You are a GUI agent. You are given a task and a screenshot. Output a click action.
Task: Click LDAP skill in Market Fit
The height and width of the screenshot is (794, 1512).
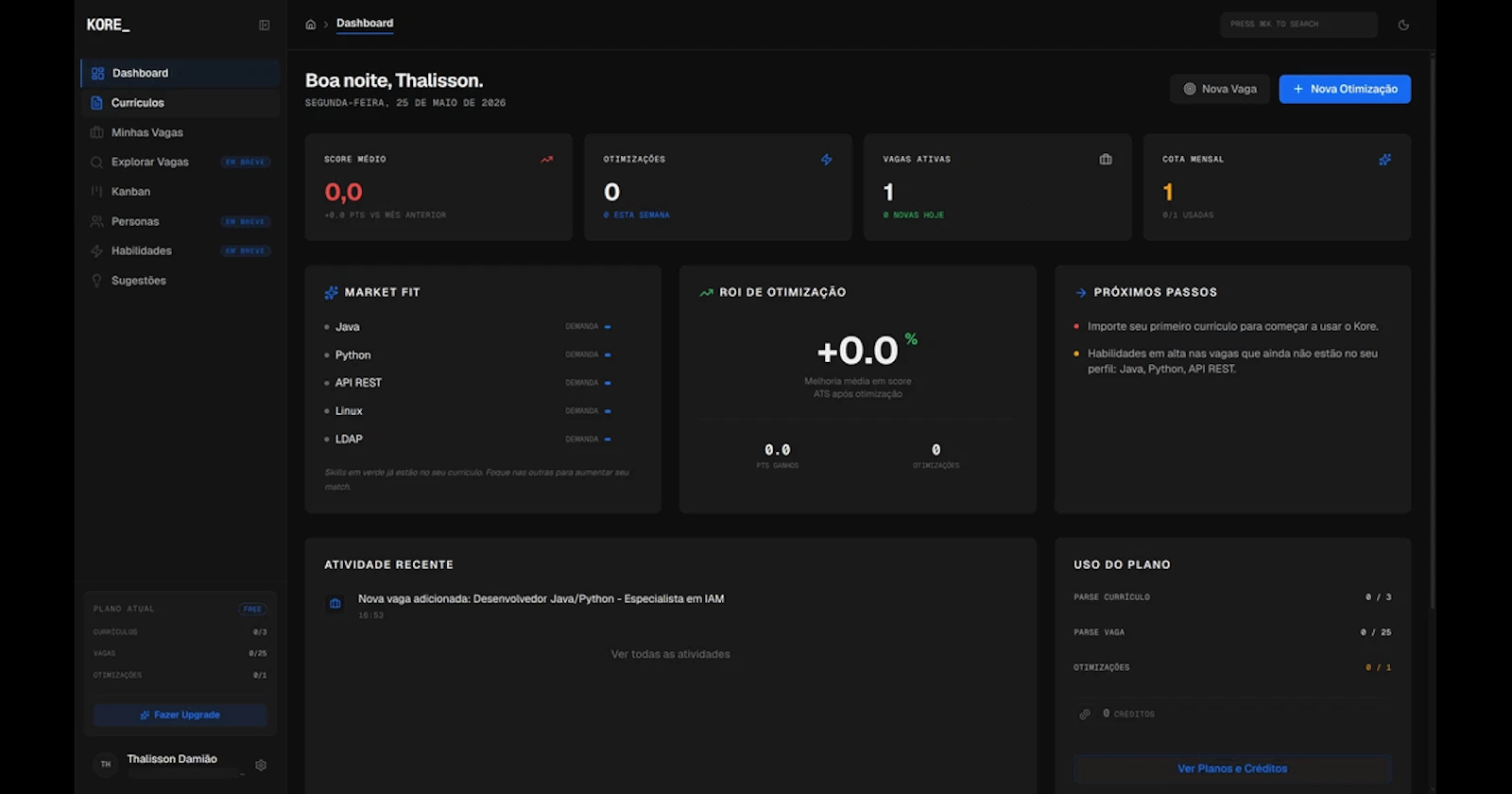tap(349, 440)
